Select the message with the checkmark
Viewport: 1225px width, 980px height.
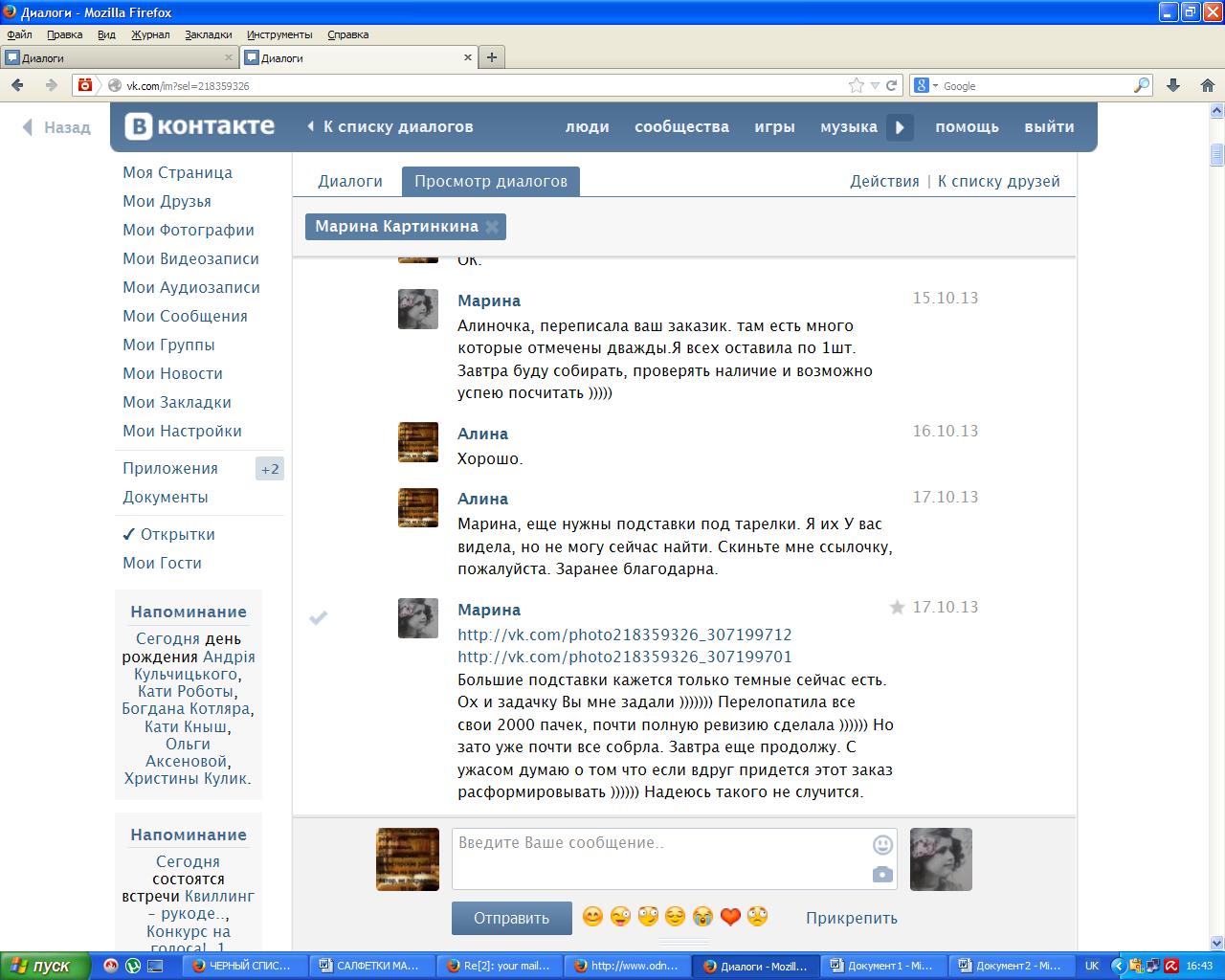[x=319, y=618]
